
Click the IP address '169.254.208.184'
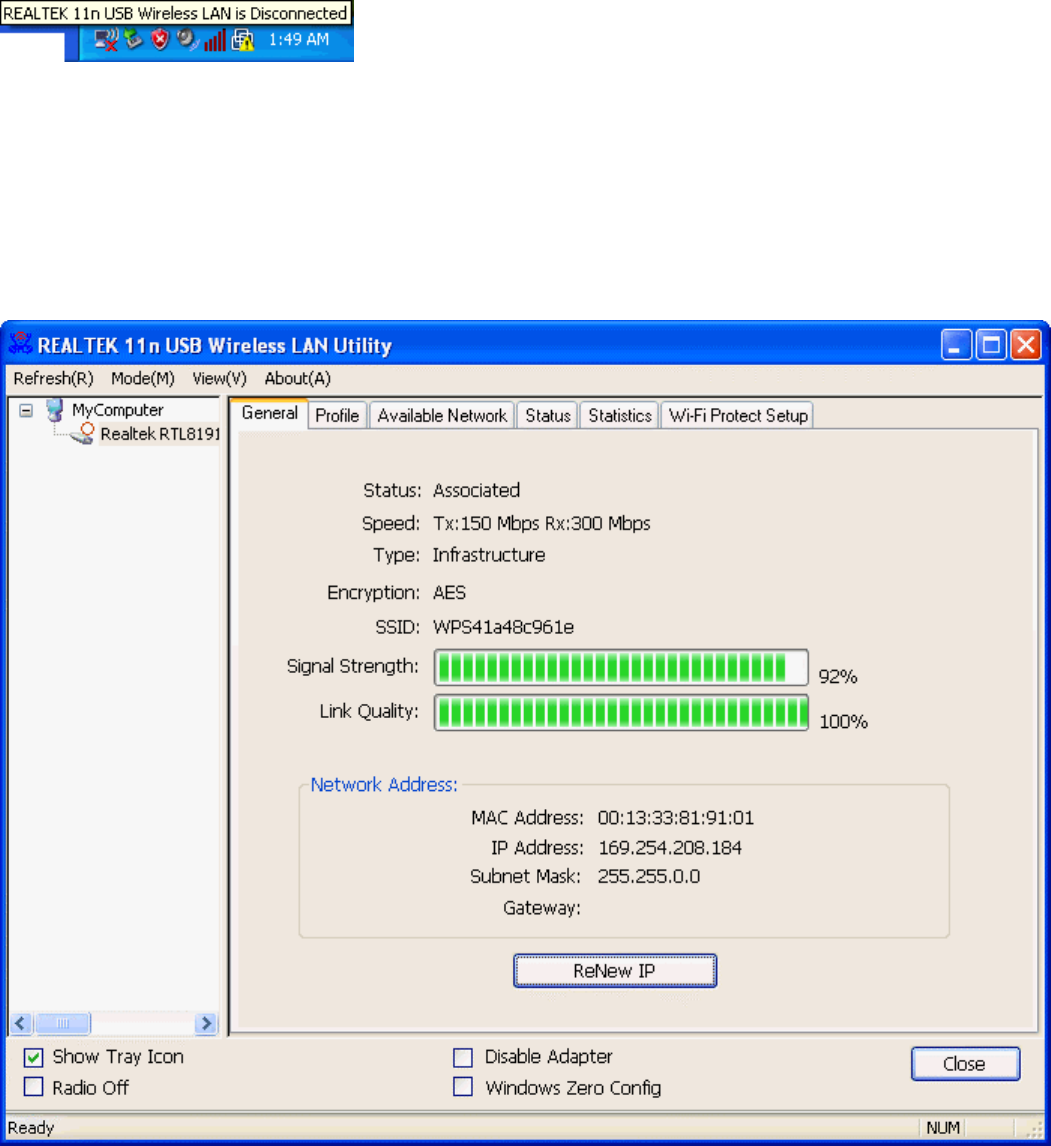(670, 848)
